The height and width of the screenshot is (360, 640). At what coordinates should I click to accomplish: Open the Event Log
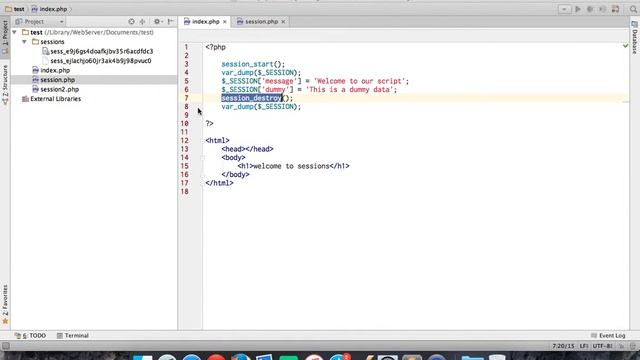(x=608, y=336)
